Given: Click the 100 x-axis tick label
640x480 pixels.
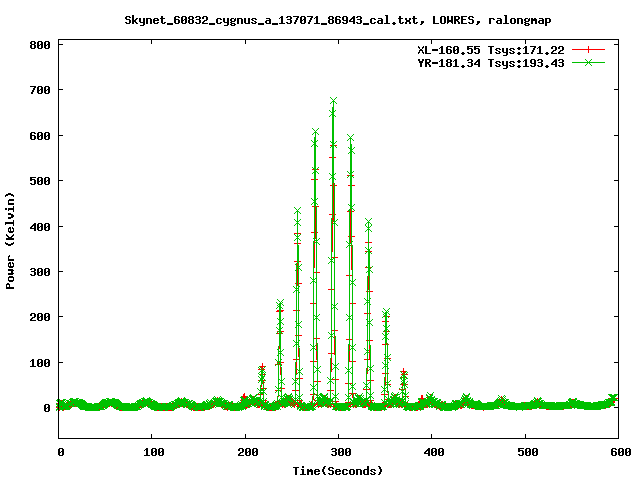Looking at the screenshot, I should (154, 452).
